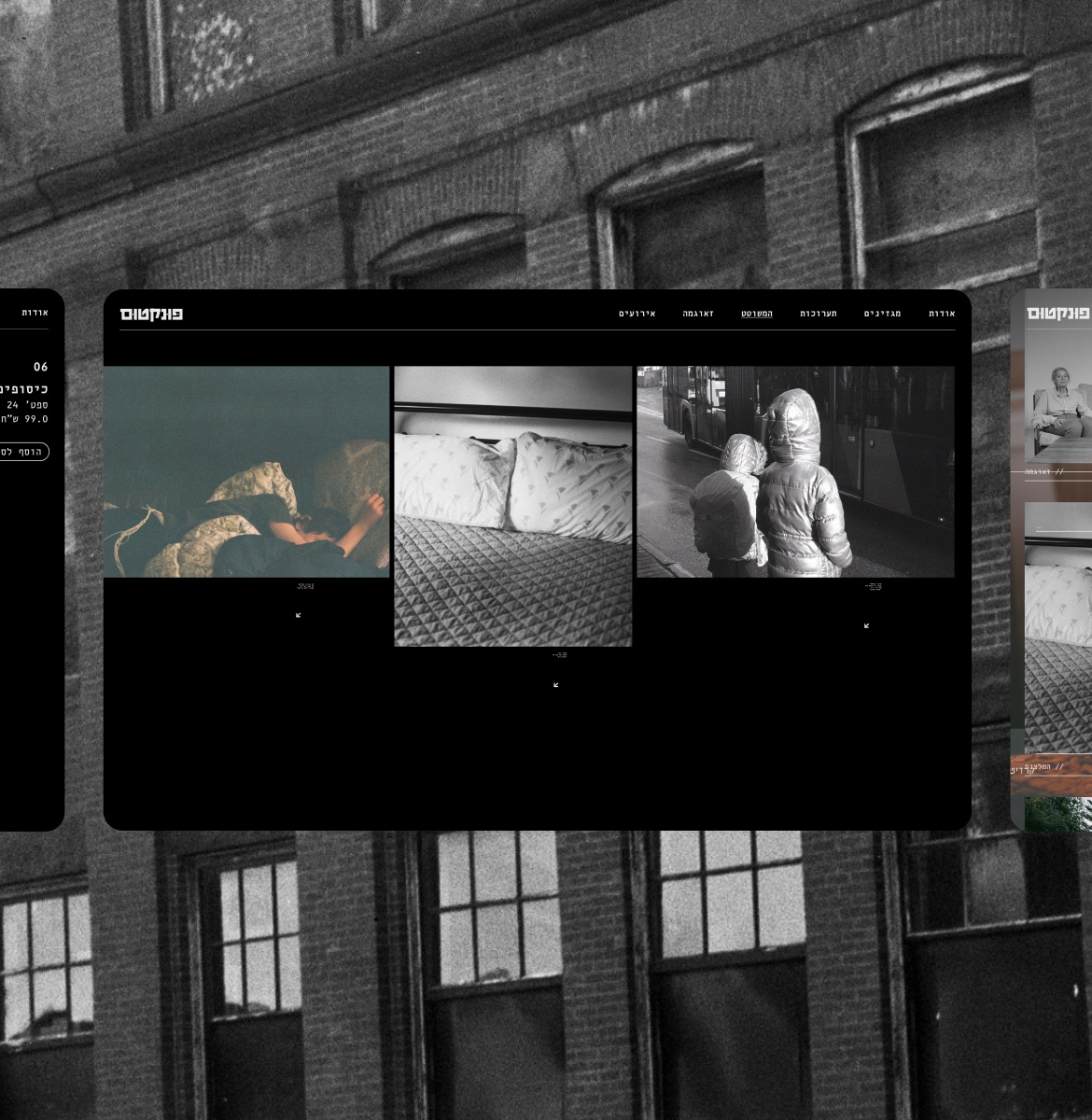Click the כיסופים title in the left window
The image size is (1092, 1120).
coord(24,388)
